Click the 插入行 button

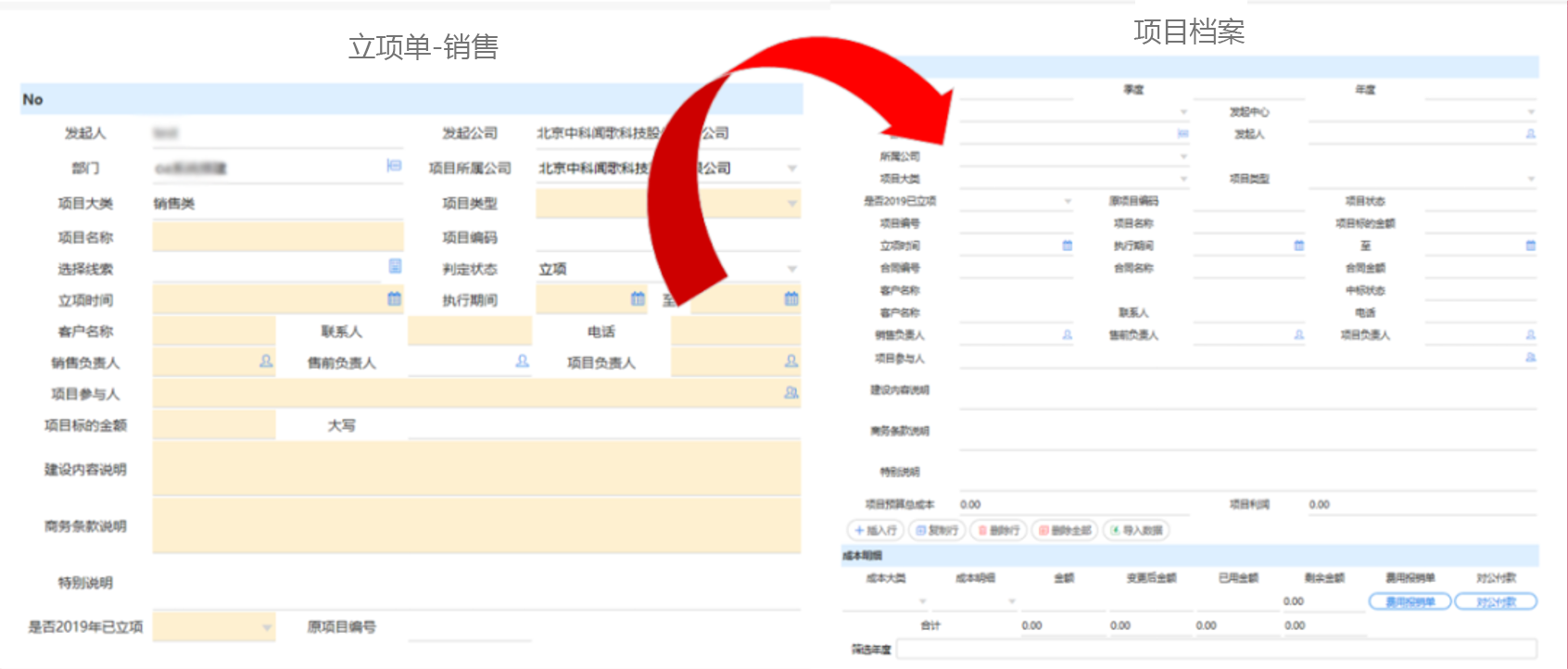pyautogui.click(x=876, y=530)
